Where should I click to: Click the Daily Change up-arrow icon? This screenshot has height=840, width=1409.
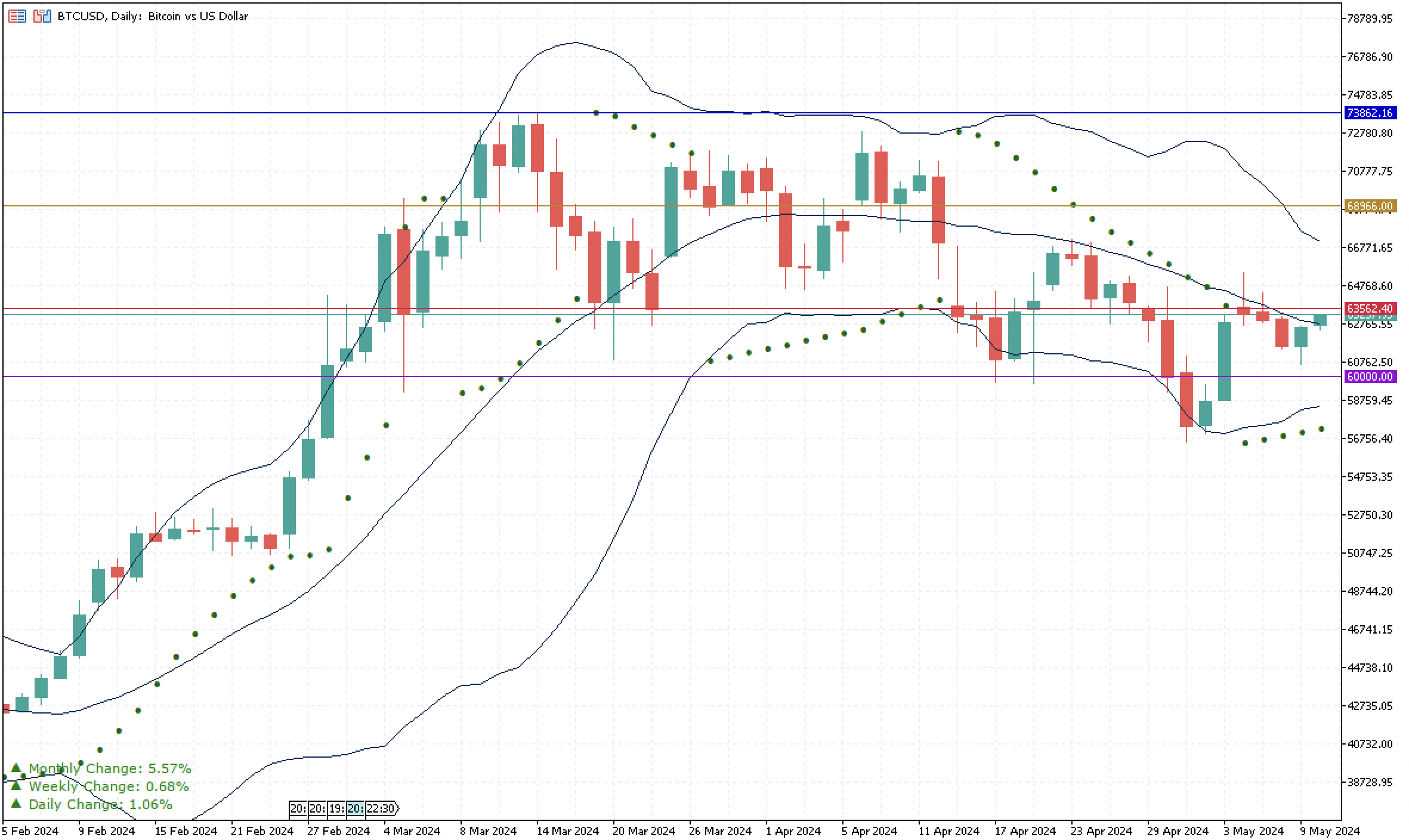16,804
